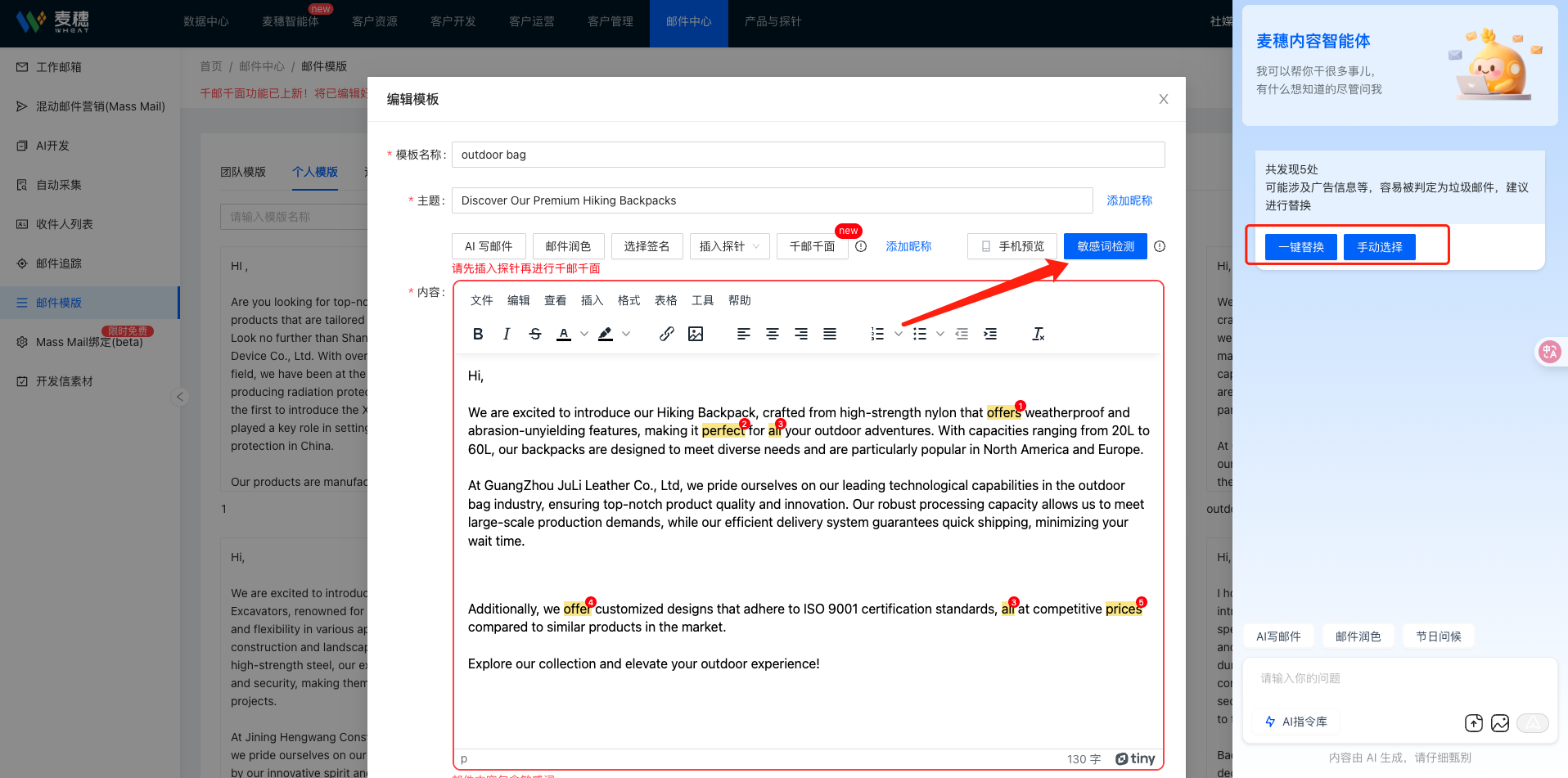This screenshot has height=778, width=1568.
Task: Click 一键替换 button
Action: (1301, 247)
